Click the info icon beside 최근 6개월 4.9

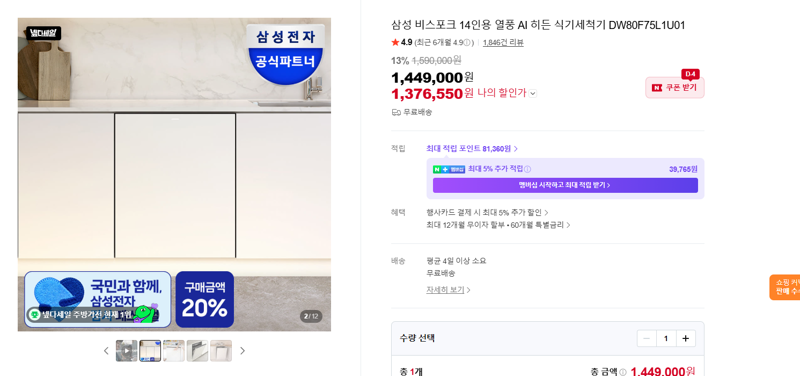[x=467, y=43]
